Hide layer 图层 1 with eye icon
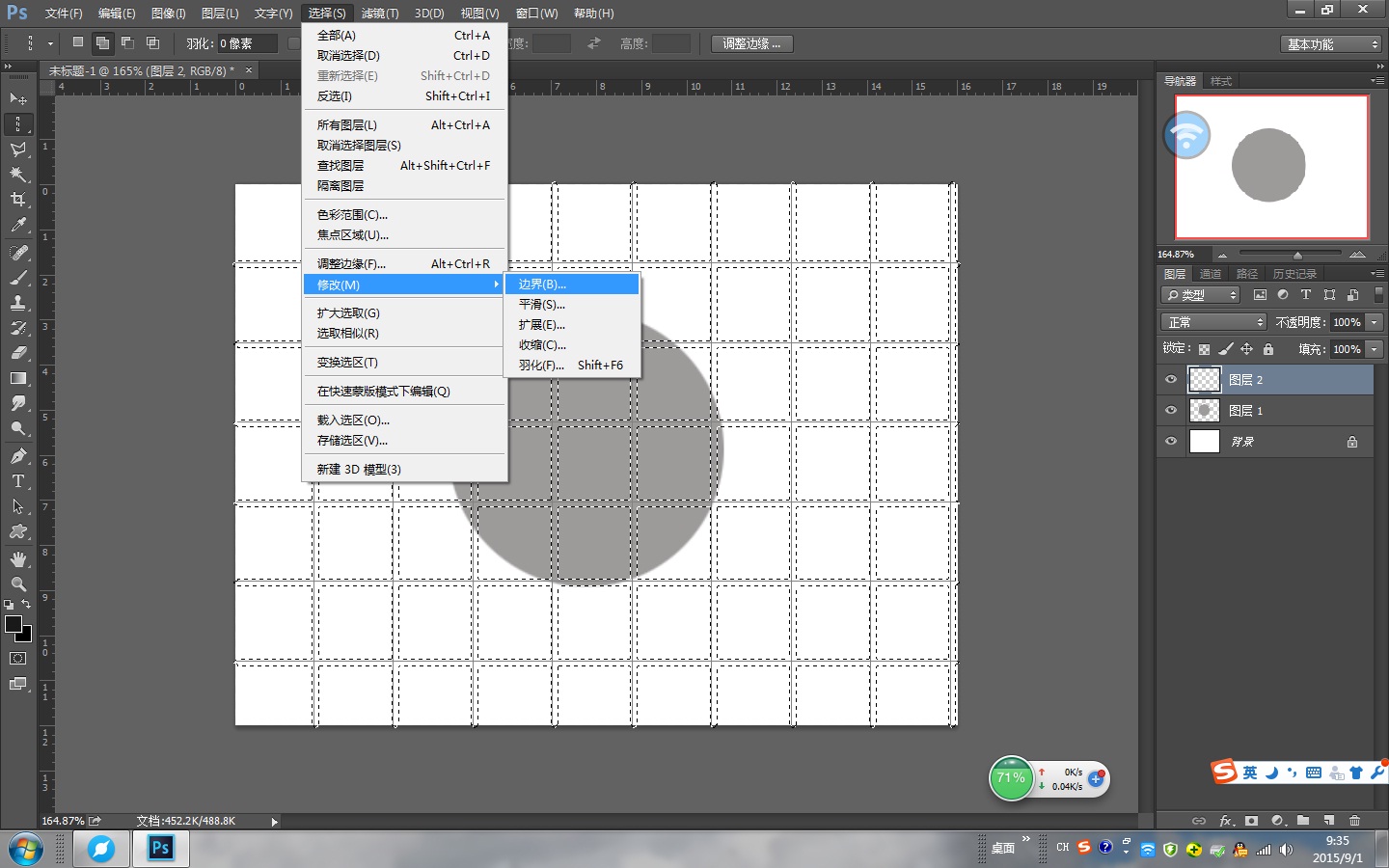Screen dimensions: 1389x868 point(1171,411)
